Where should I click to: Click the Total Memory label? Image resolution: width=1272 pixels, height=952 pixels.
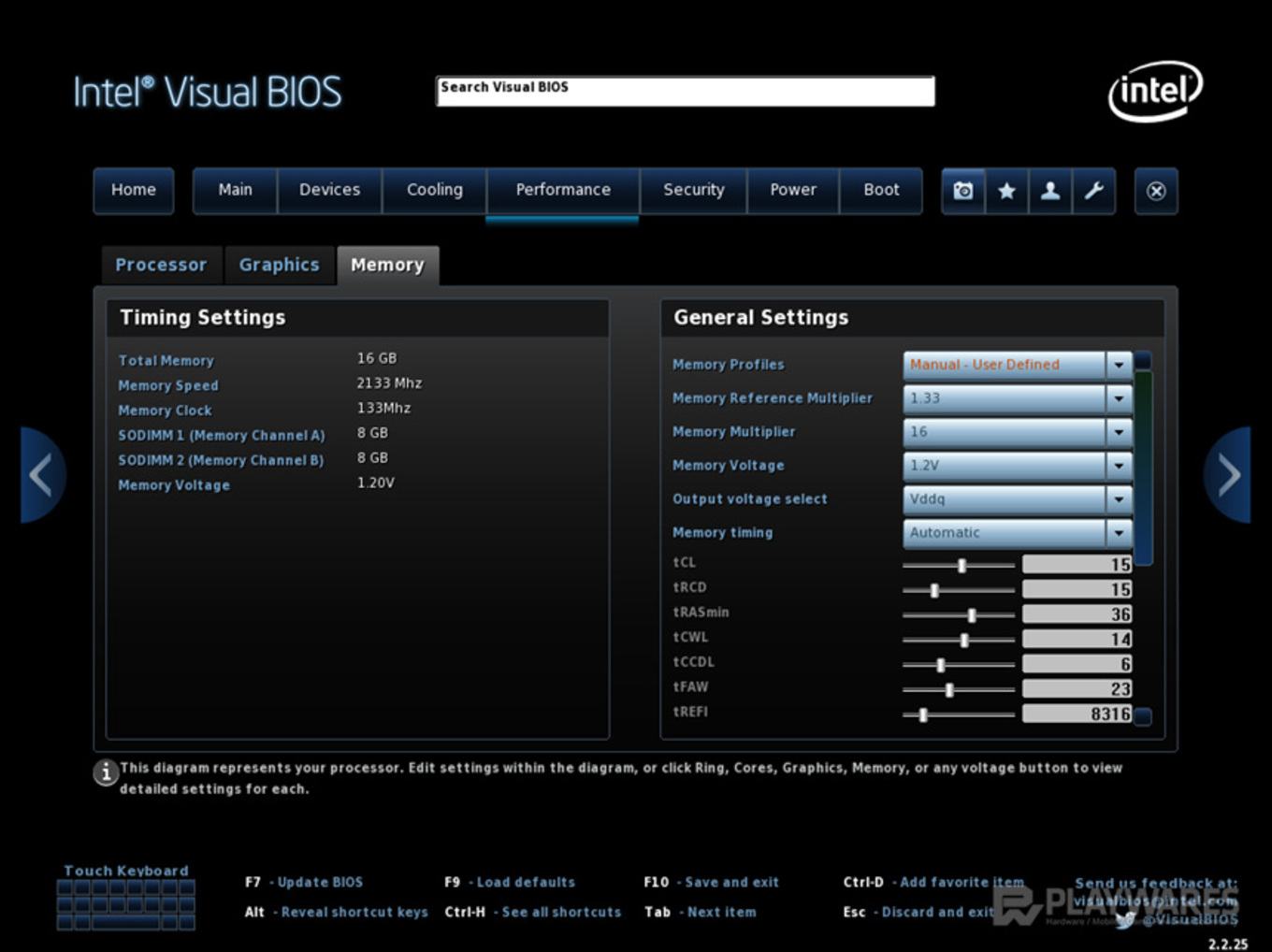click(x=166, y=361)
